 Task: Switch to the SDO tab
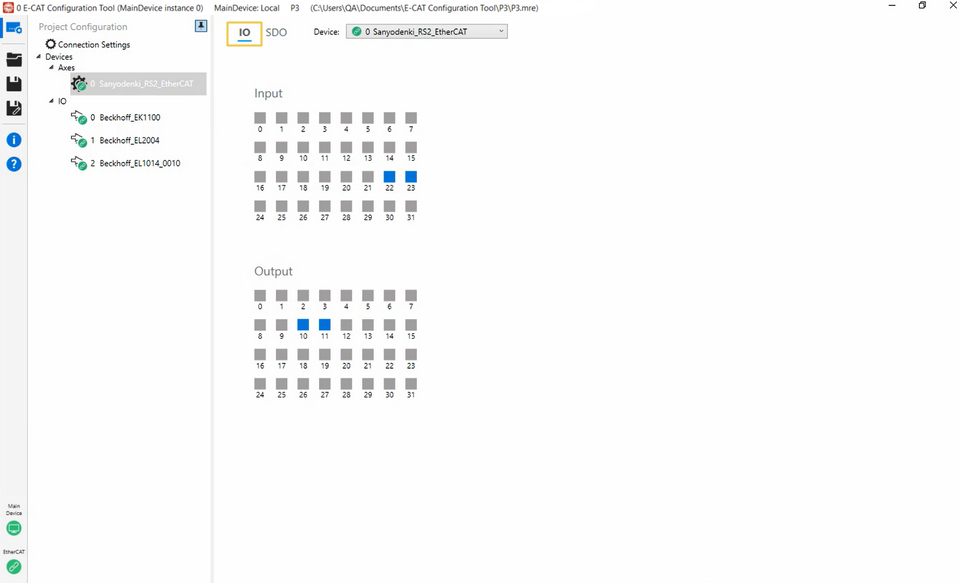click(x=276, y=33)
